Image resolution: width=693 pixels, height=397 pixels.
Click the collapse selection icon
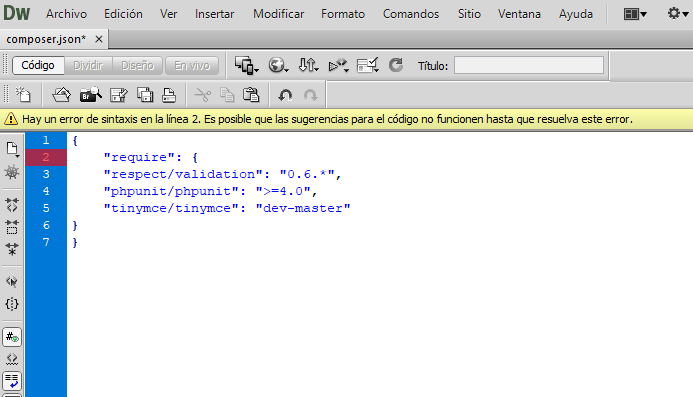tap(12, 227)
